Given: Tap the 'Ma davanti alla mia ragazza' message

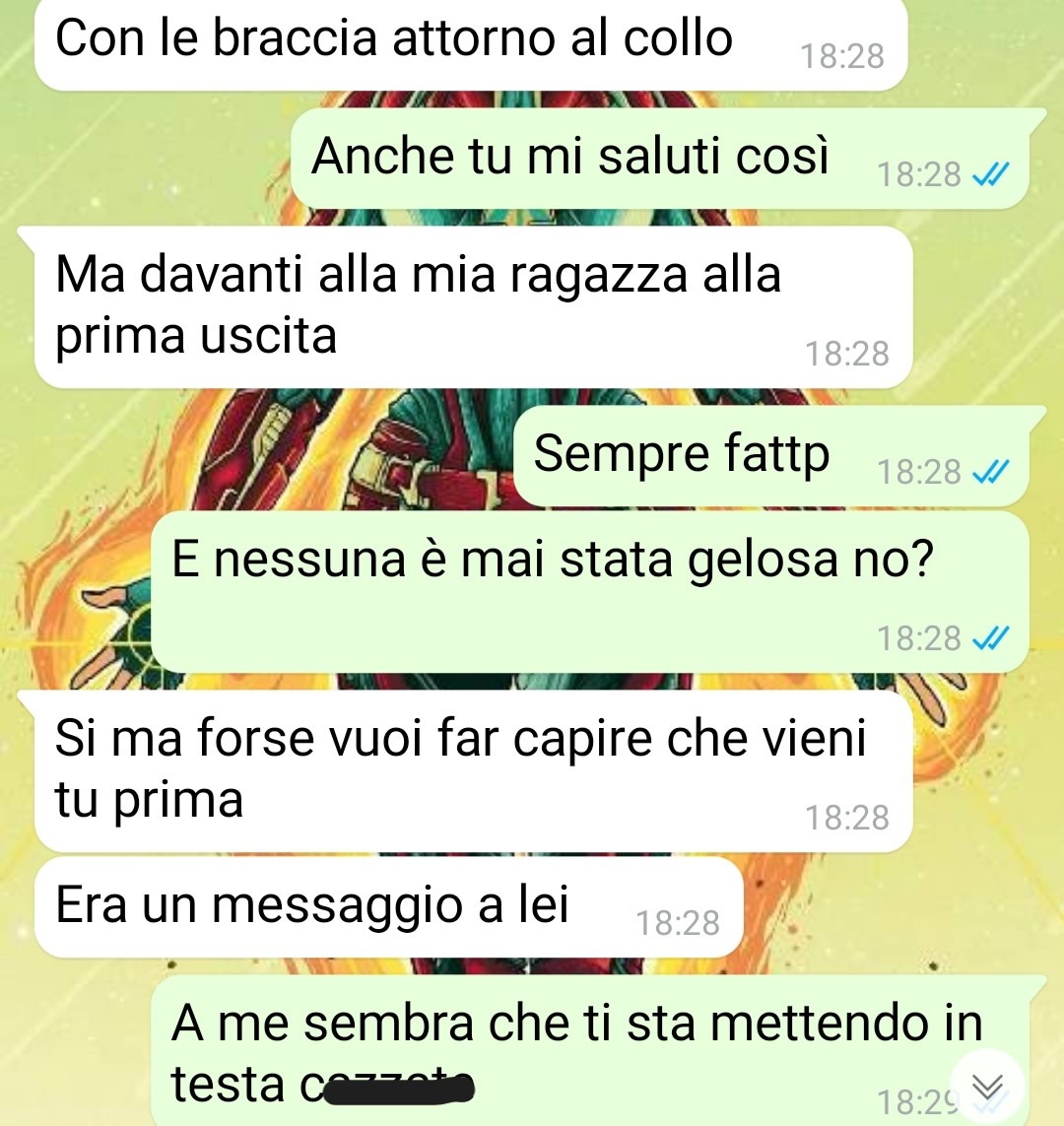Looking at the screenshot, I should [474, 307].
